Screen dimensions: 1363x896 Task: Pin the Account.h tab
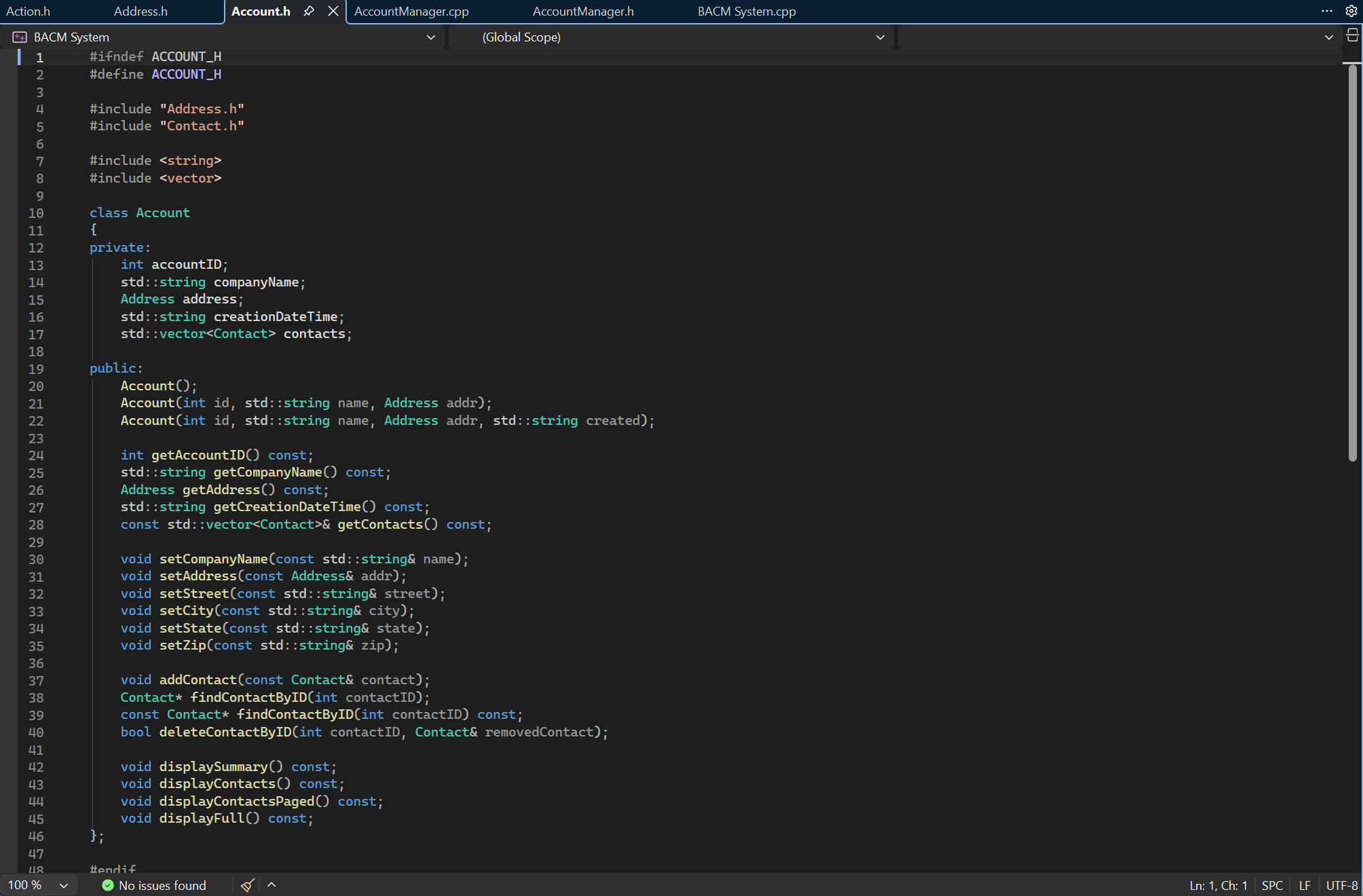(309, 12)
